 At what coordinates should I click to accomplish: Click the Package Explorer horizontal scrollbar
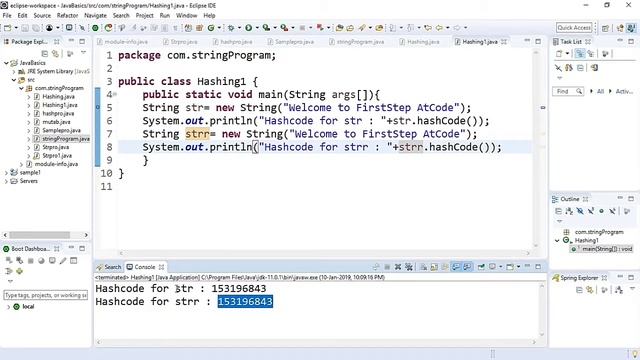[x=39, y=235]
